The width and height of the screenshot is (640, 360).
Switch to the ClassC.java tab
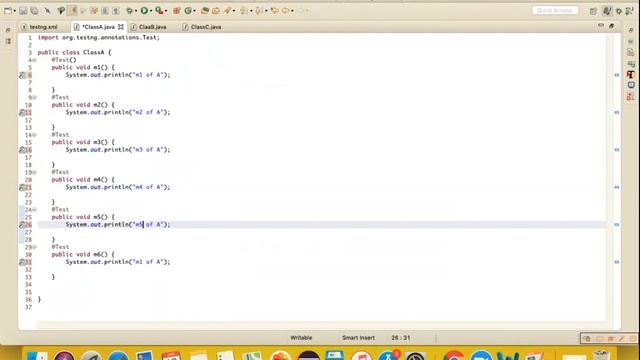click(x=202, y=27)
